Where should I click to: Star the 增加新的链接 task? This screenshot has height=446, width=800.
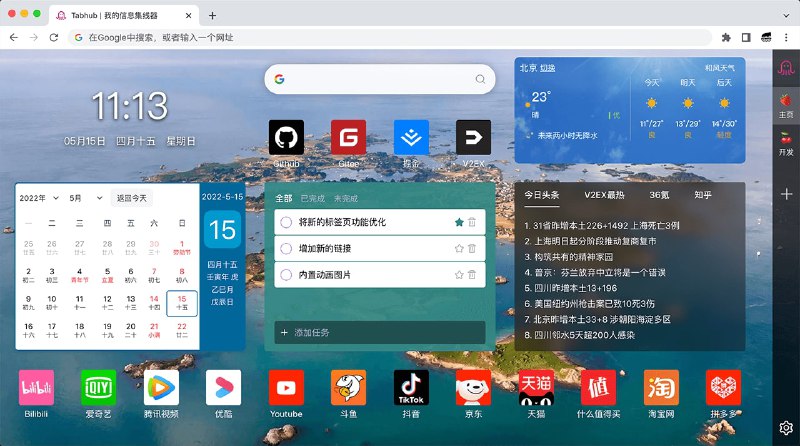[x=459, y=248]
